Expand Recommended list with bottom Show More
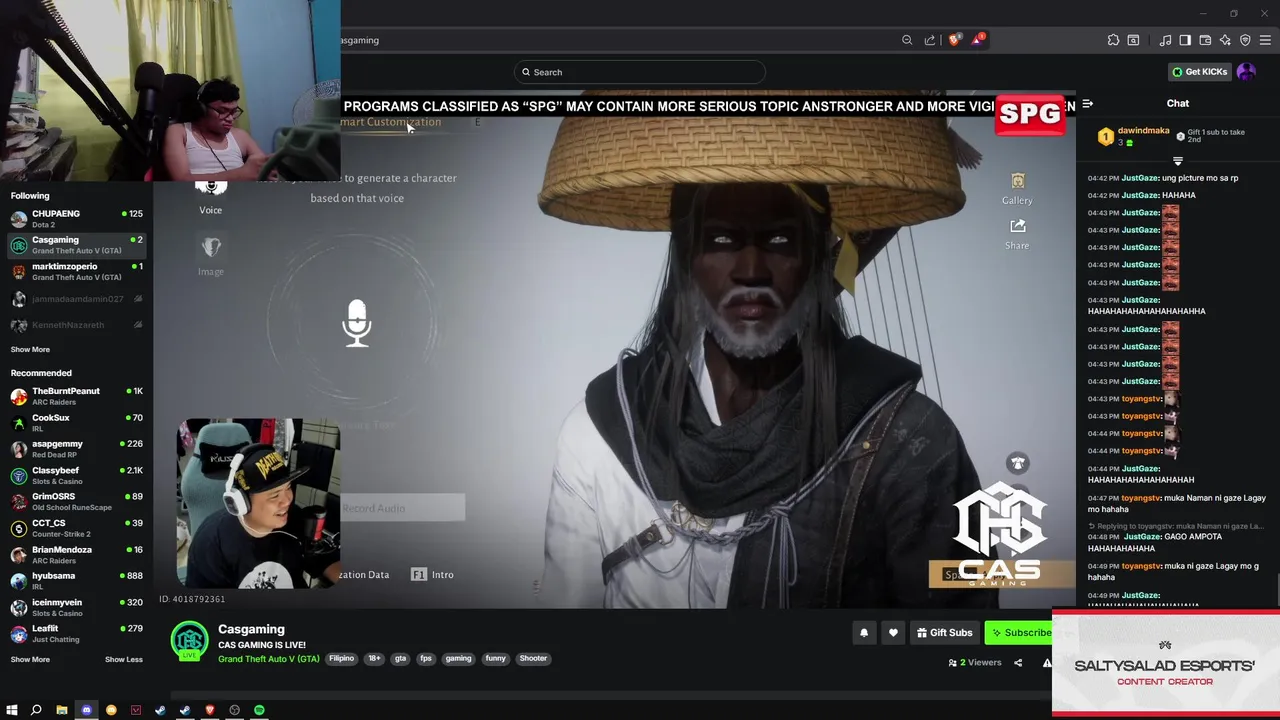Screen dimensions: 1280x720 30,659
